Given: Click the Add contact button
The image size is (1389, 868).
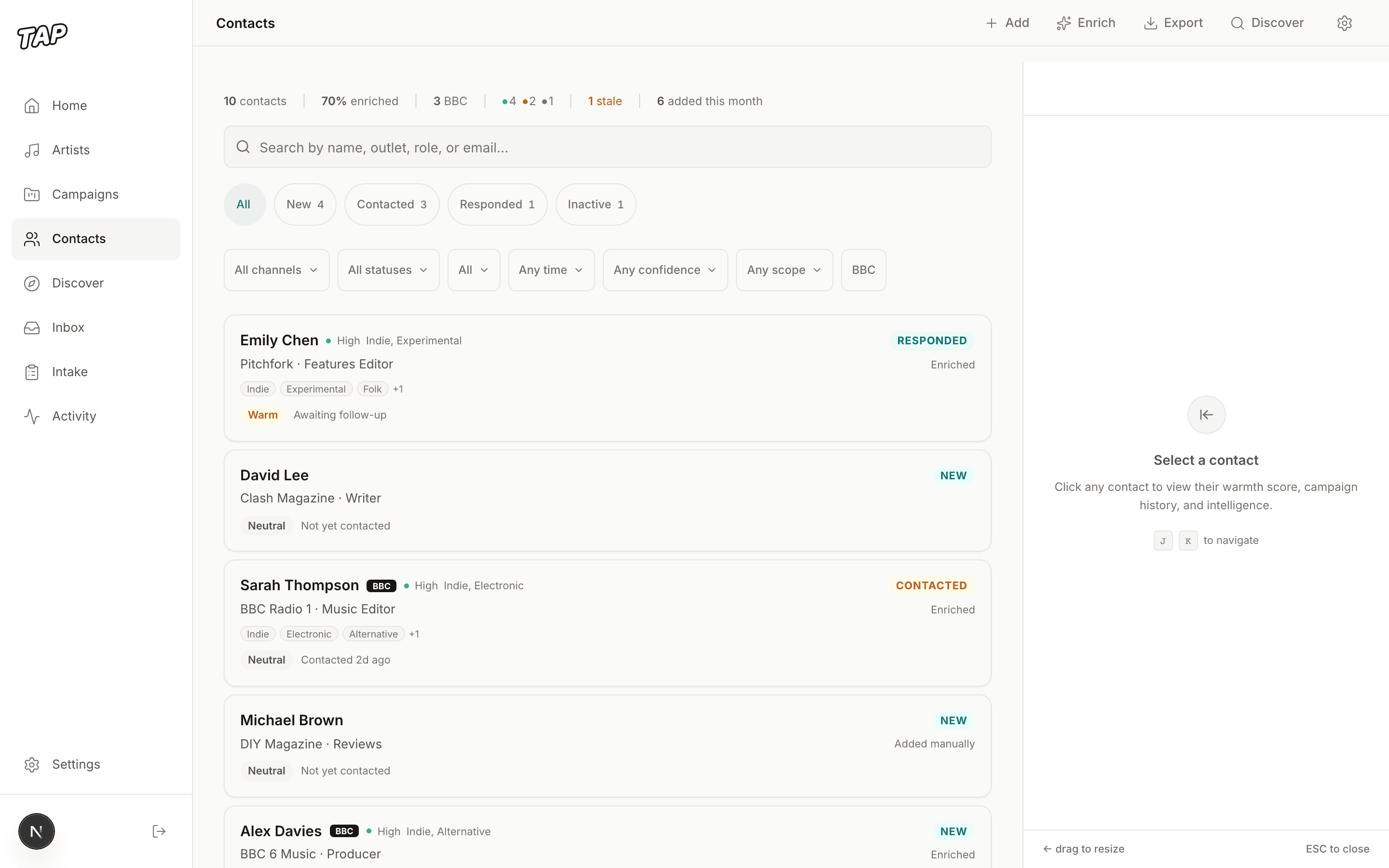Looking at the screenshot, I should [x=1007, y=23].
